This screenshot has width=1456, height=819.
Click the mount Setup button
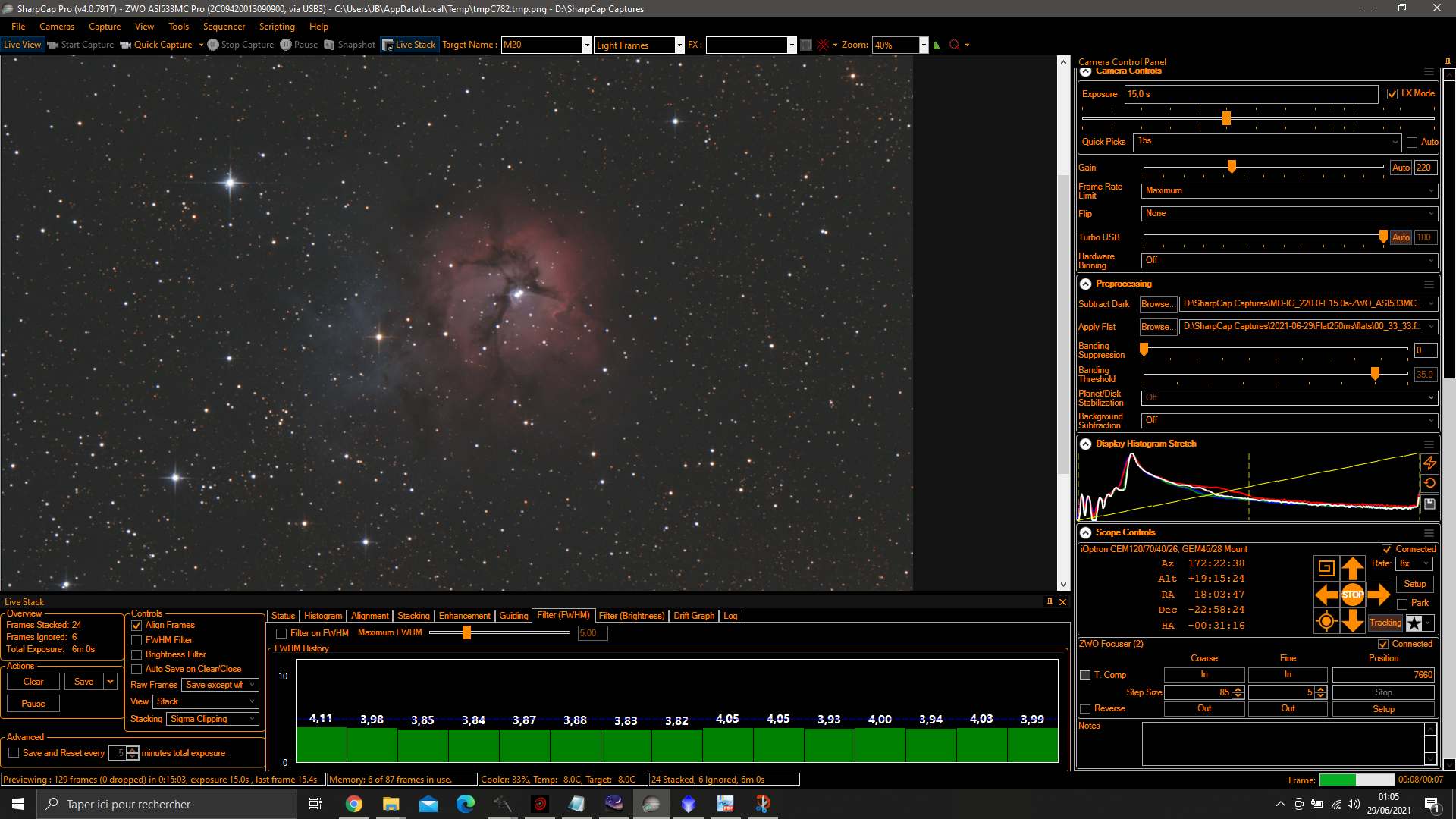(1415, 584)
